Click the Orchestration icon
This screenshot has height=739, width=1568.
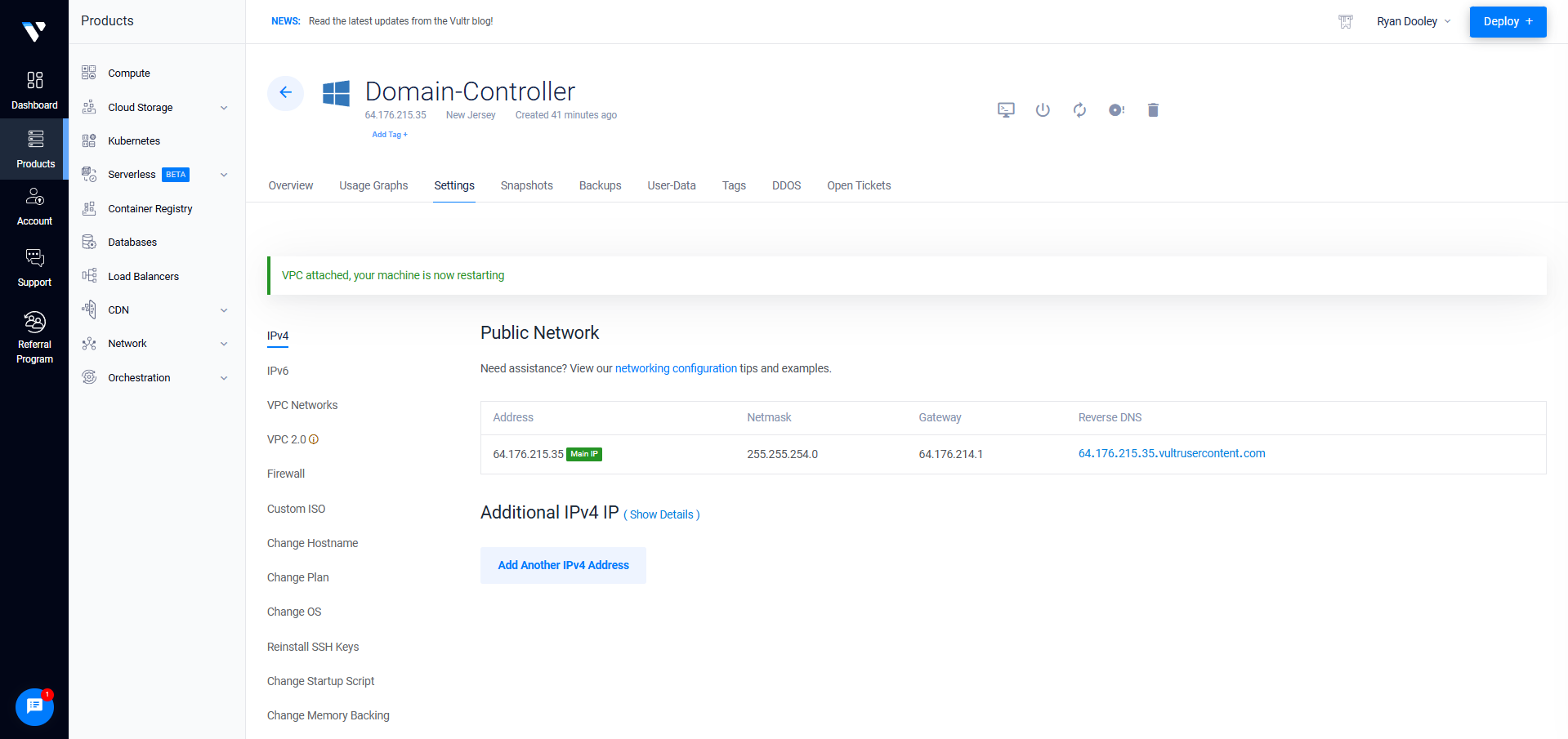(89, 377)
